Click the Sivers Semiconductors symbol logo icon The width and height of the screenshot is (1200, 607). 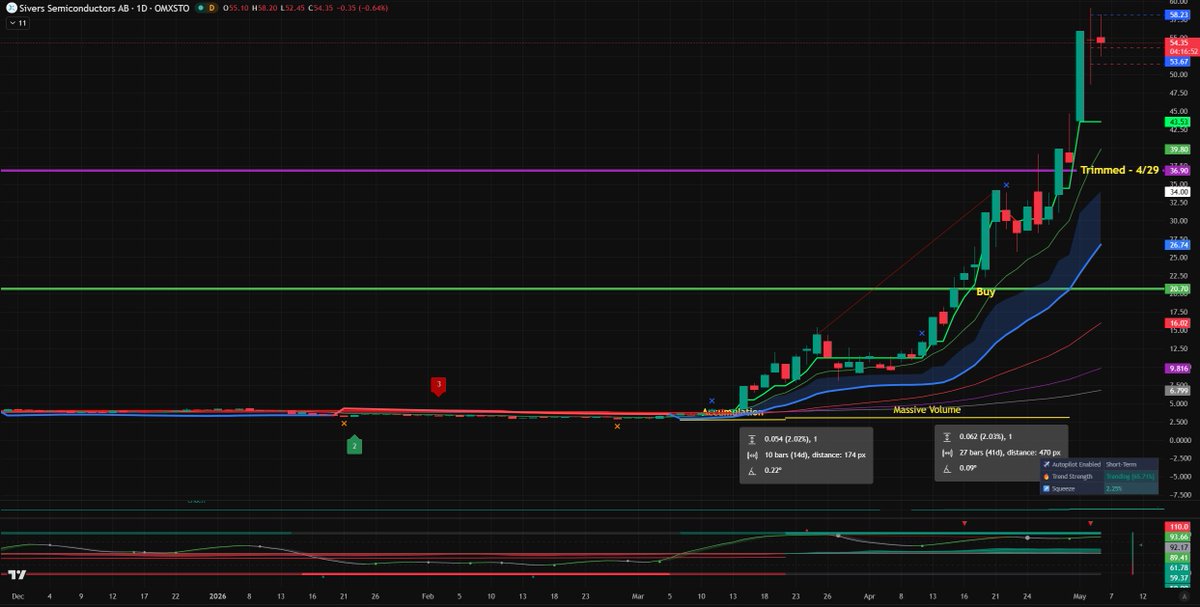coord(10,7)
